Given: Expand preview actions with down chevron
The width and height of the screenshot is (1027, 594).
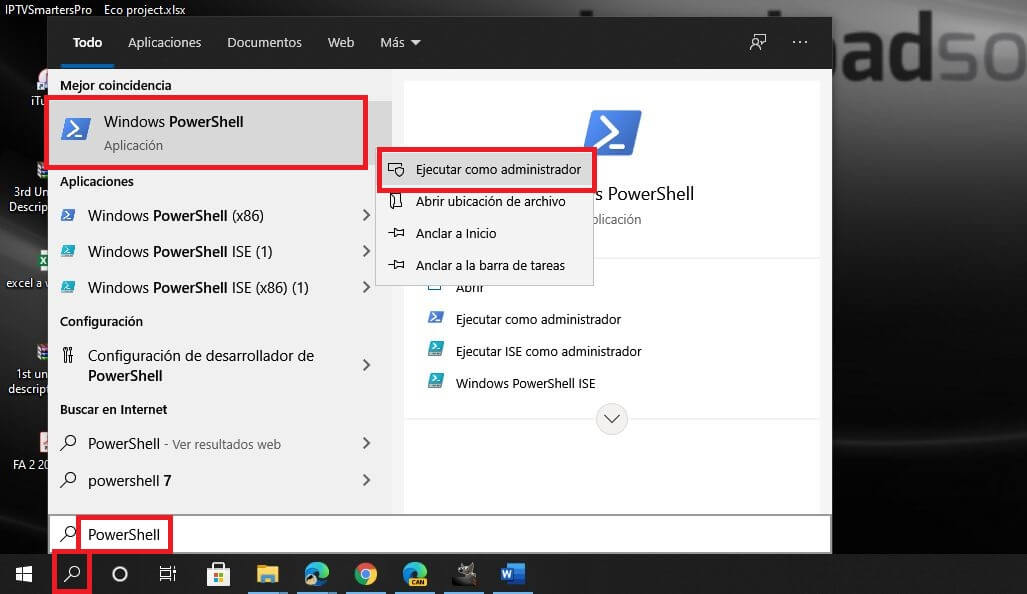Looking at the screenshot, I should 612,418.
